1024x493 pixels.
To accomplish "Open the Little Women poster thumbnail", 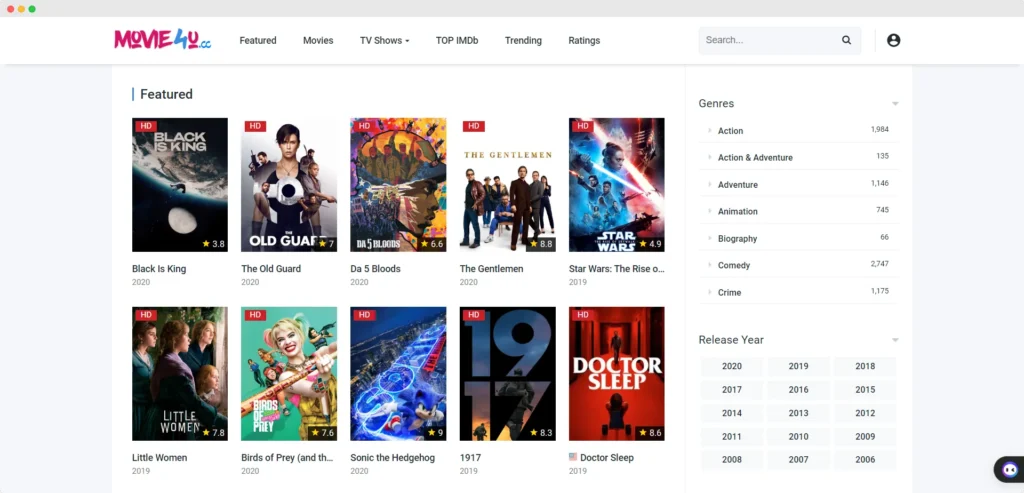I will [180, 374].
